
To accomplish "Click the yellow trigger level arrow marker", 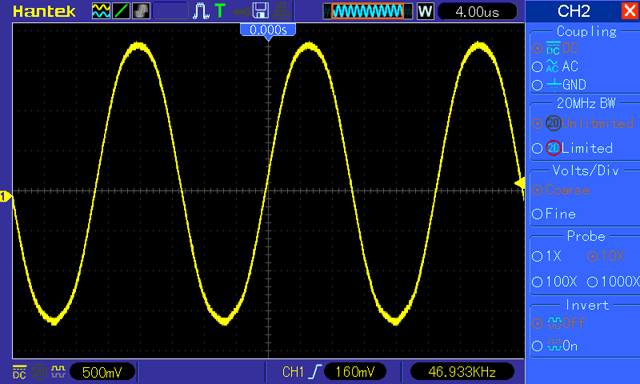I will pyautogui.click(x=520, y=183).
